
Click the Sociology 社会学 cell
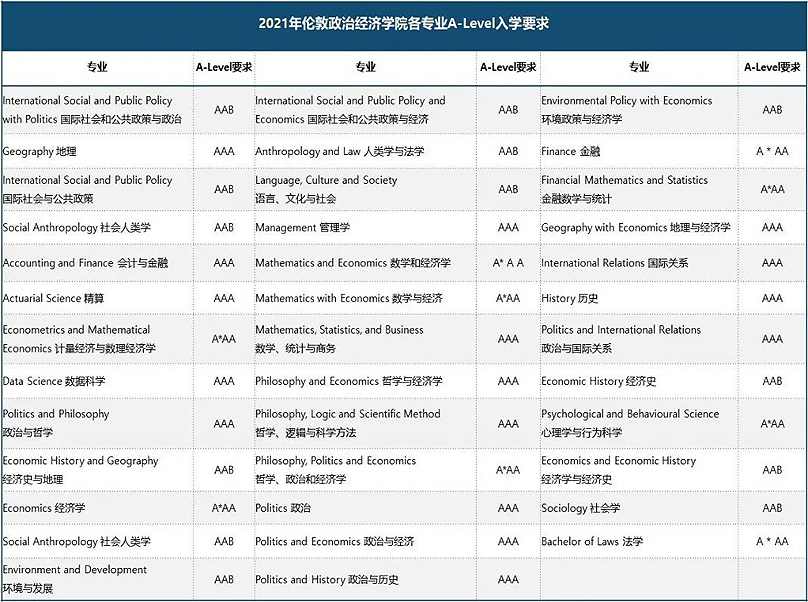tap(581, 508)
